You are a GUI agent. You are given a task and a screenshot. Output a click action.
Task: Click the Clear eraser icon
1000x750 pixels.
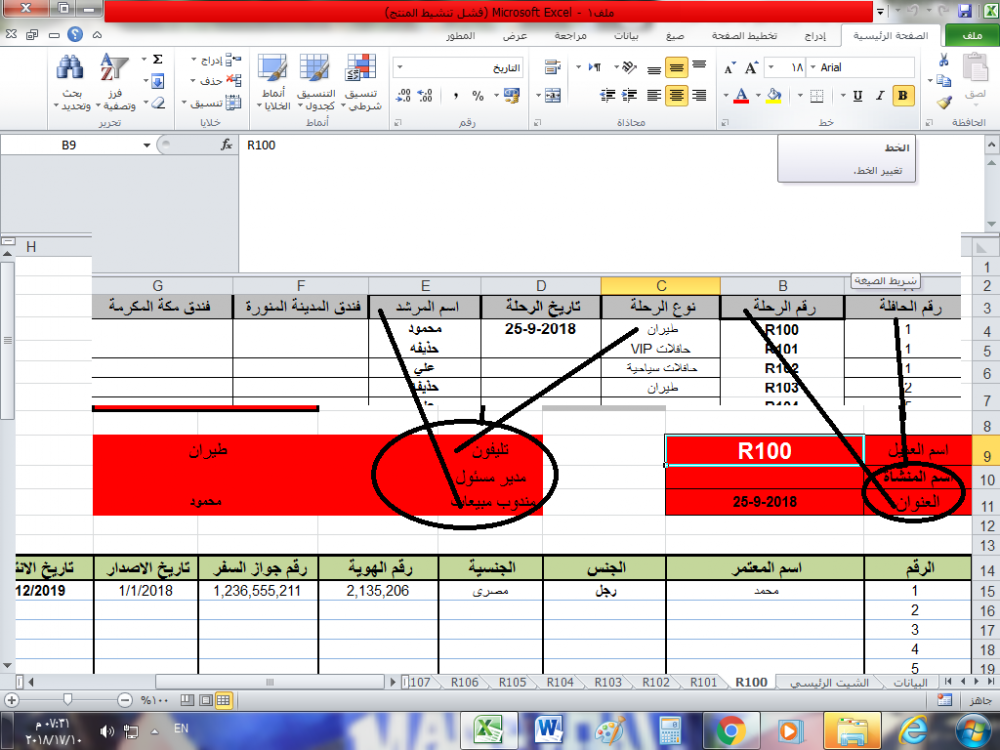(158, 102)
